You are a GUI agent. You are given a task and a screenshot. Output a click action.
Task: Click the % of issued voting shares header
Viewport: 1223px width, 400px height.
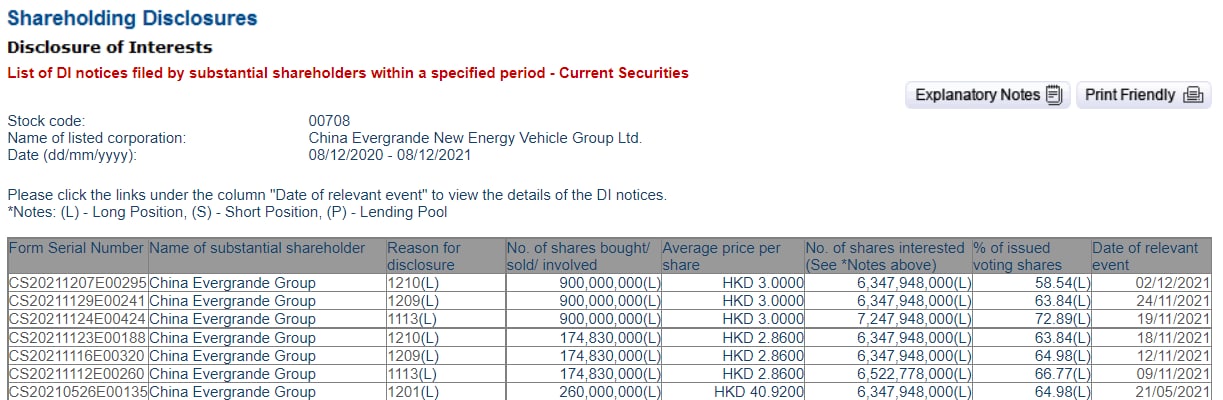[x=1017, y=256]
